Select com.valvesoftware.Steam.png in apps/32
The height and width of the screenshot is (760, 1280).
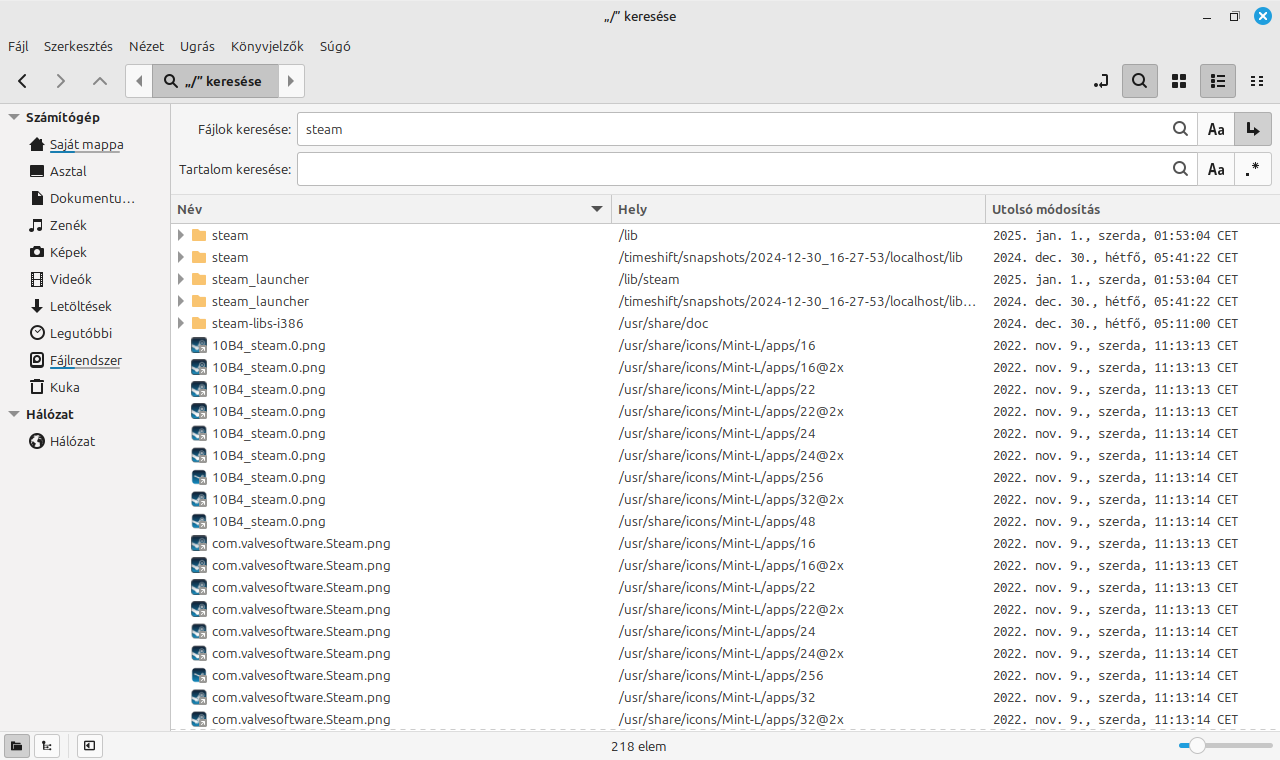301,697
